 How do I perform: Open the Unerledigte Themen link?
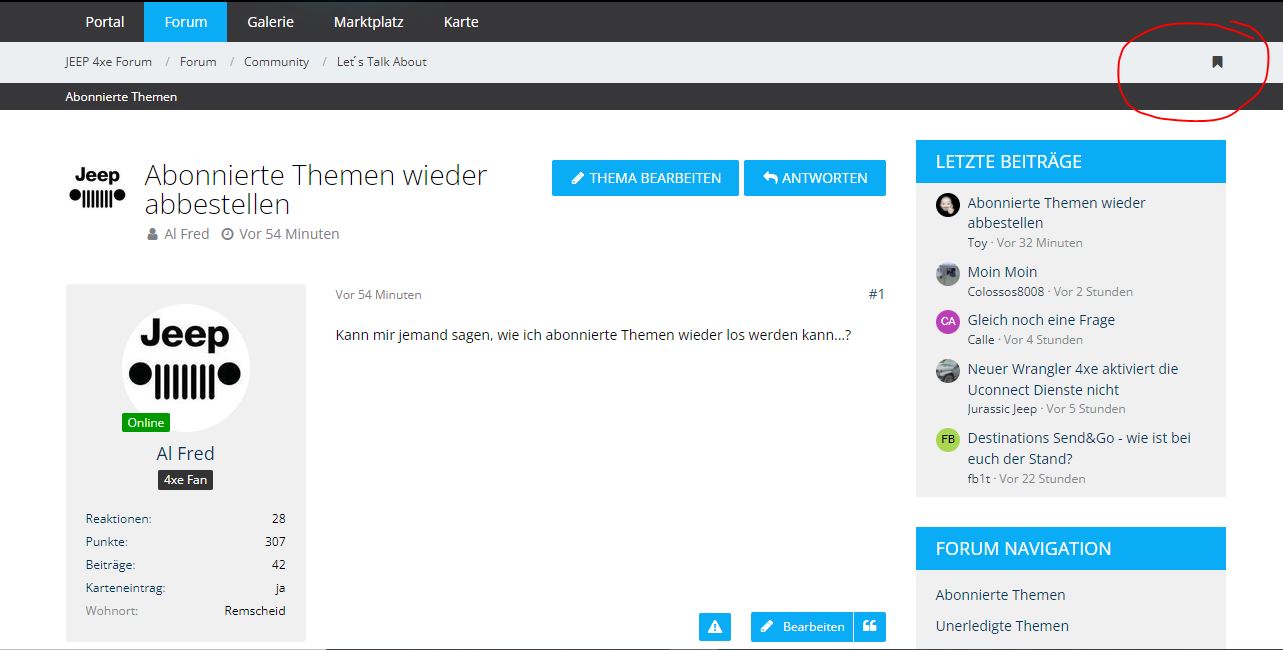click(1002, 626)
